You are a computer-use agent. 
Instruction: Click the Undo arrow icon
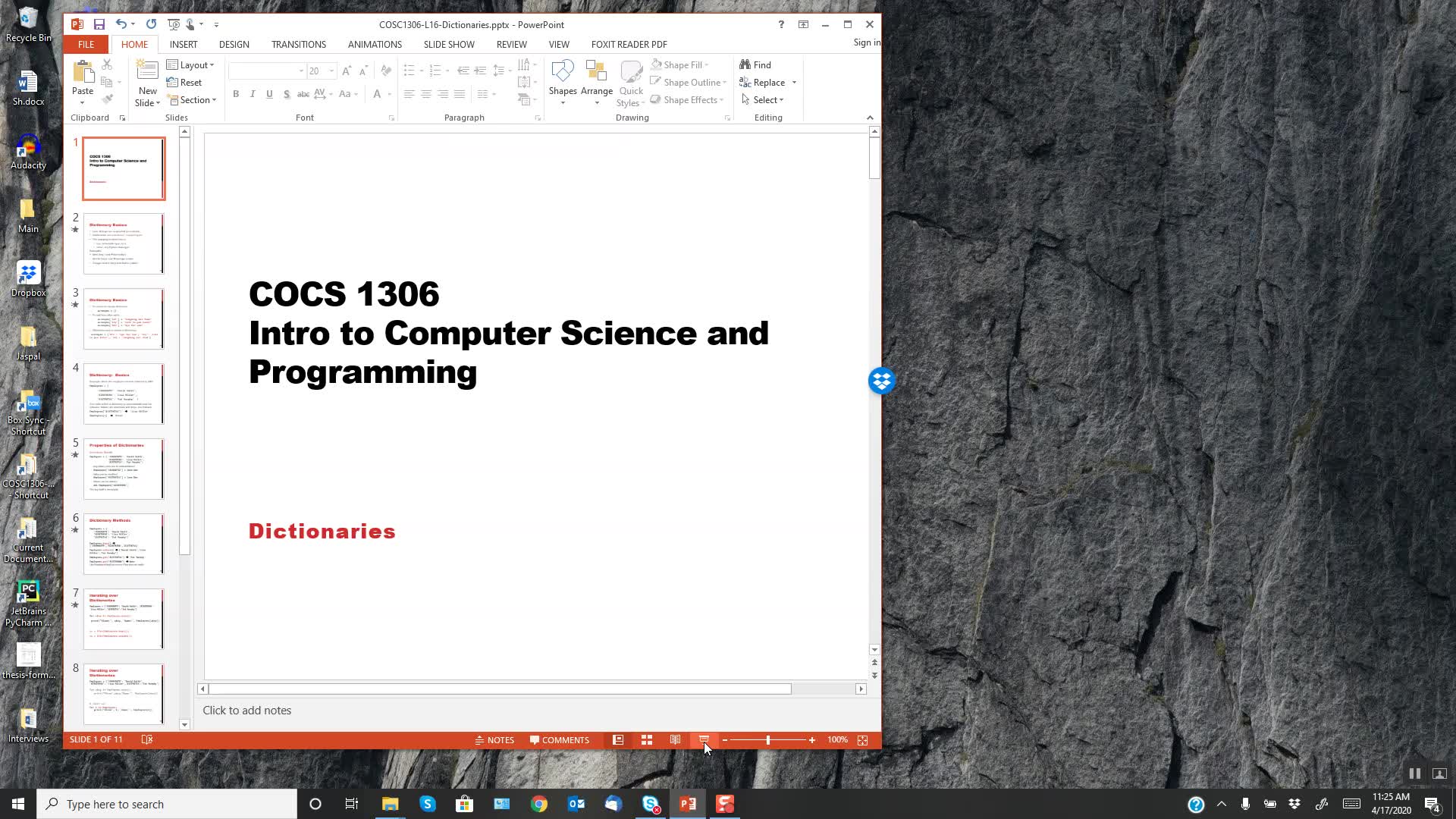coord(121,24)
